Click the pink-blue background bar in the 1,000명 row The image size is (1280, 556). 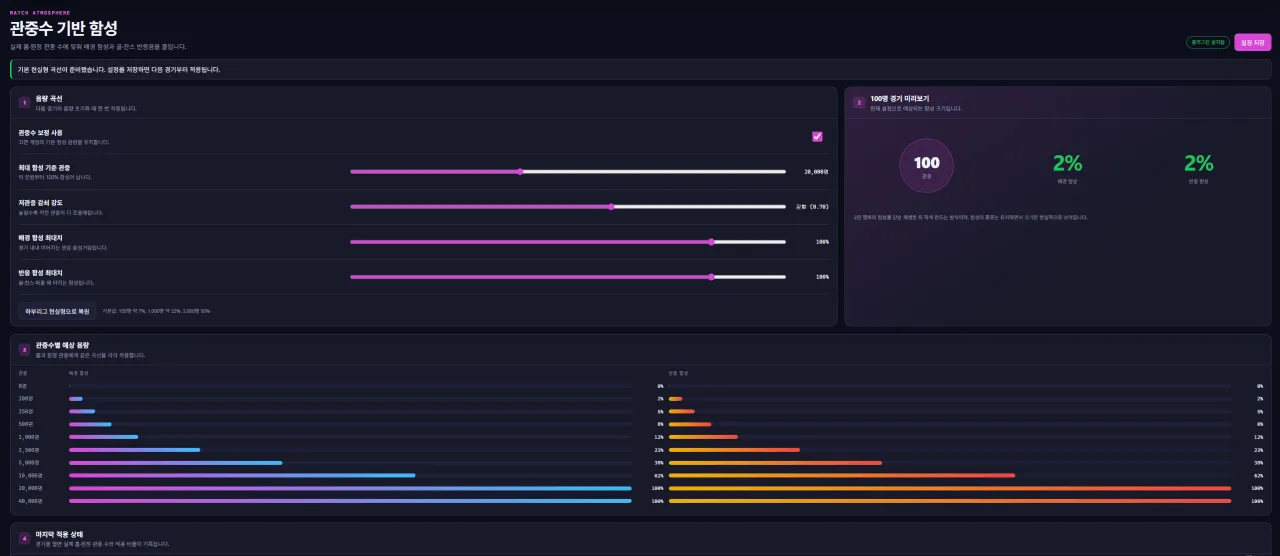coord(104,437)
